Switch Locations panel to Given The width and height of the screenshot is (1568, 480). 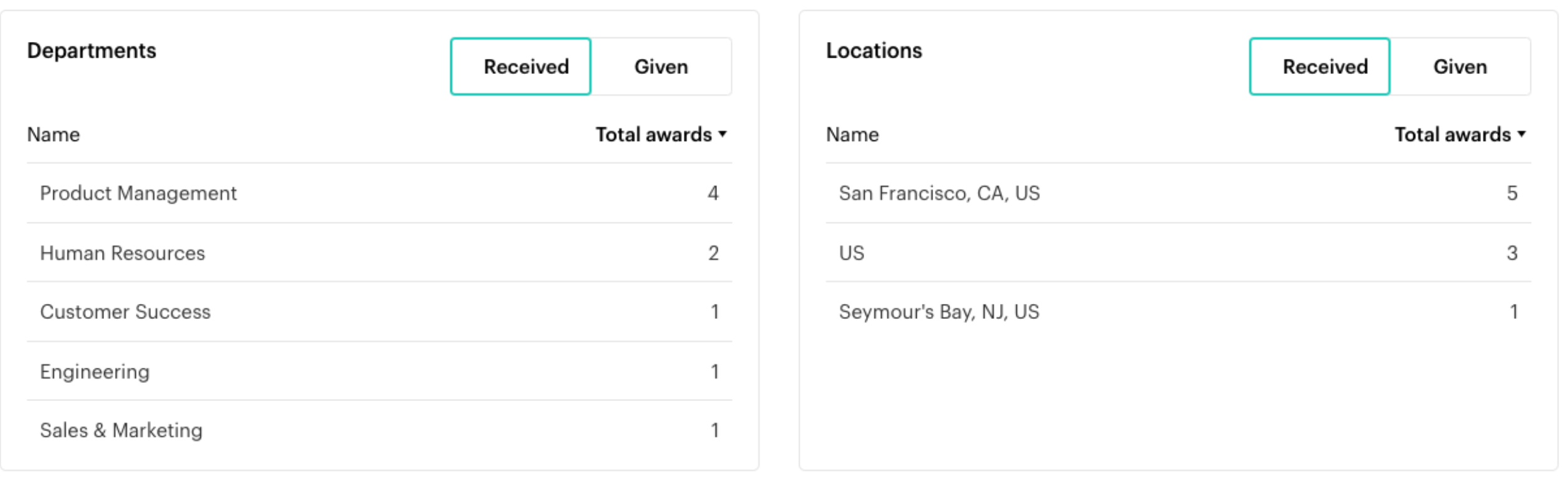tap(1460, 66)
